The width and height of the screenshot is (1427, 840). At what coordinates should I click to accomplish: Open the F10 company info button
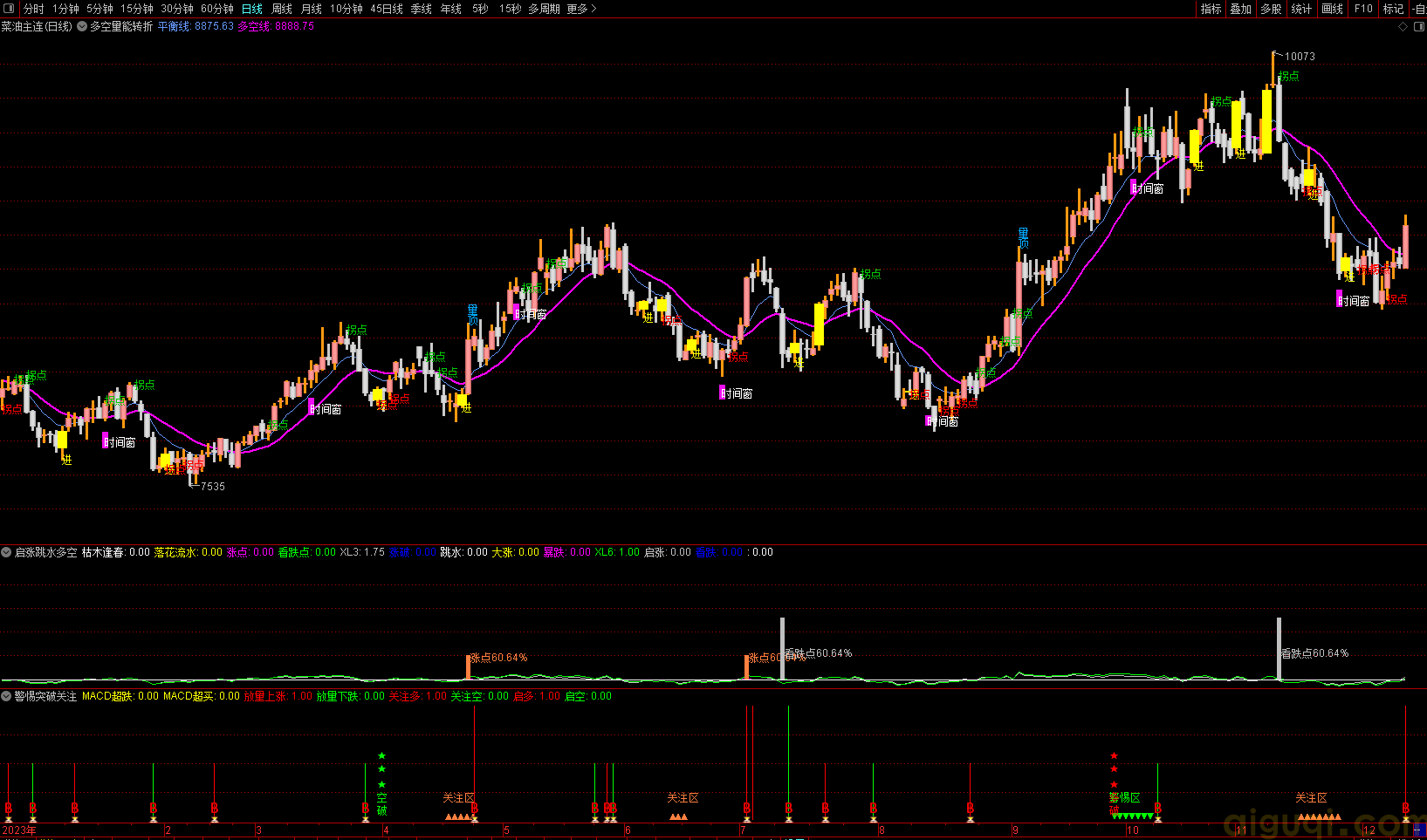[1363, 9]
